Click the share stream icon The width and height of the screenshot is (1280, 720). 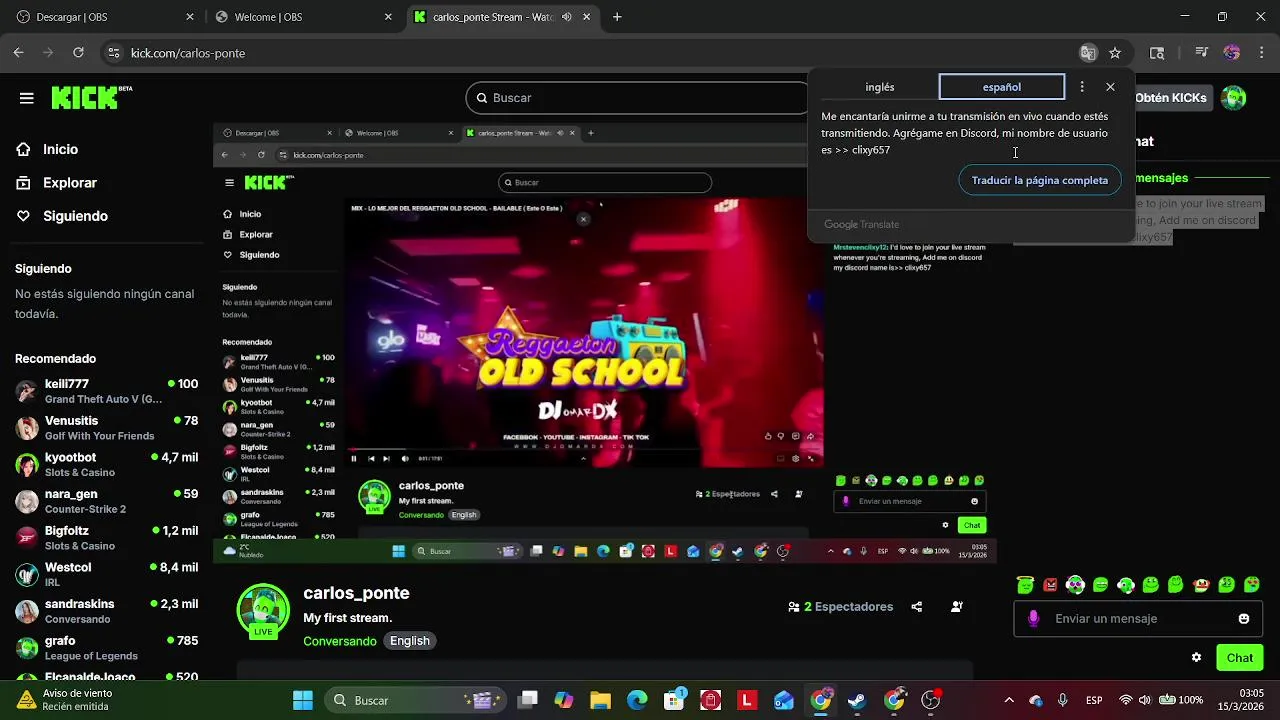tap(917, 607)
